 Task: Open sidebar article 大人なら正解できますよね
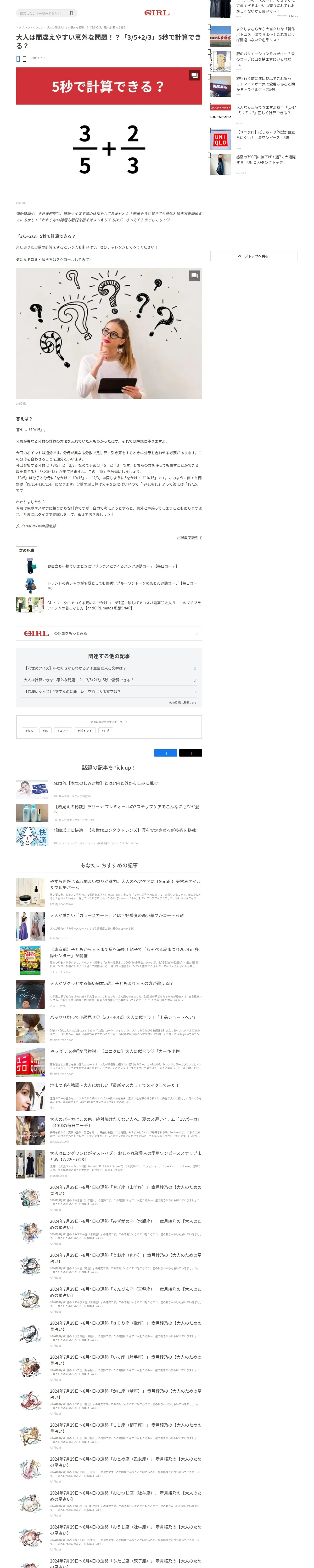pyautogui.click(x=266, y=110)
